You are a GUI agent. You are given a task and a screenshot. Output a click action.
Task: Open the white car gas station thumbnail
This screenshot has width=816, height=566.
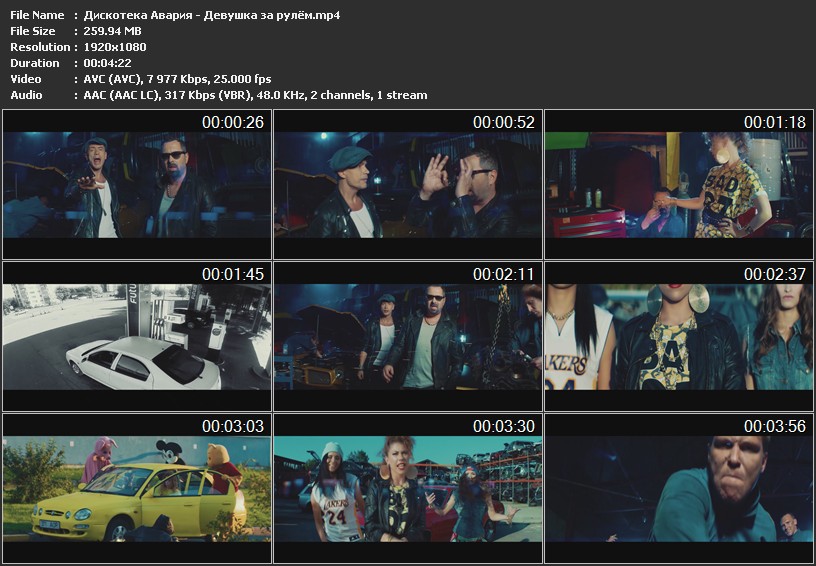(137, 337)
